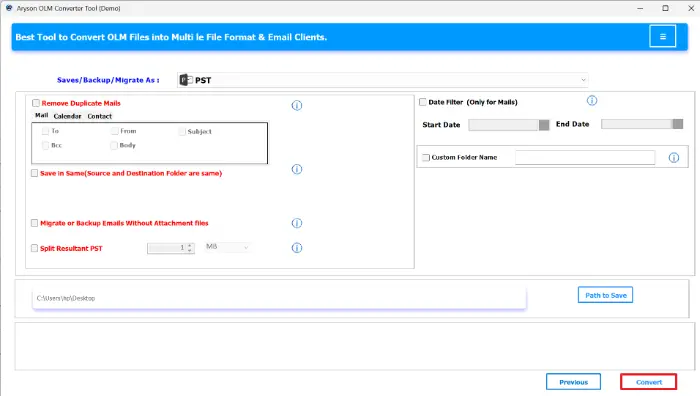Open the hamburger menu in the blue banner
This screenshot has width=700, height=396.
click(662, 36)
